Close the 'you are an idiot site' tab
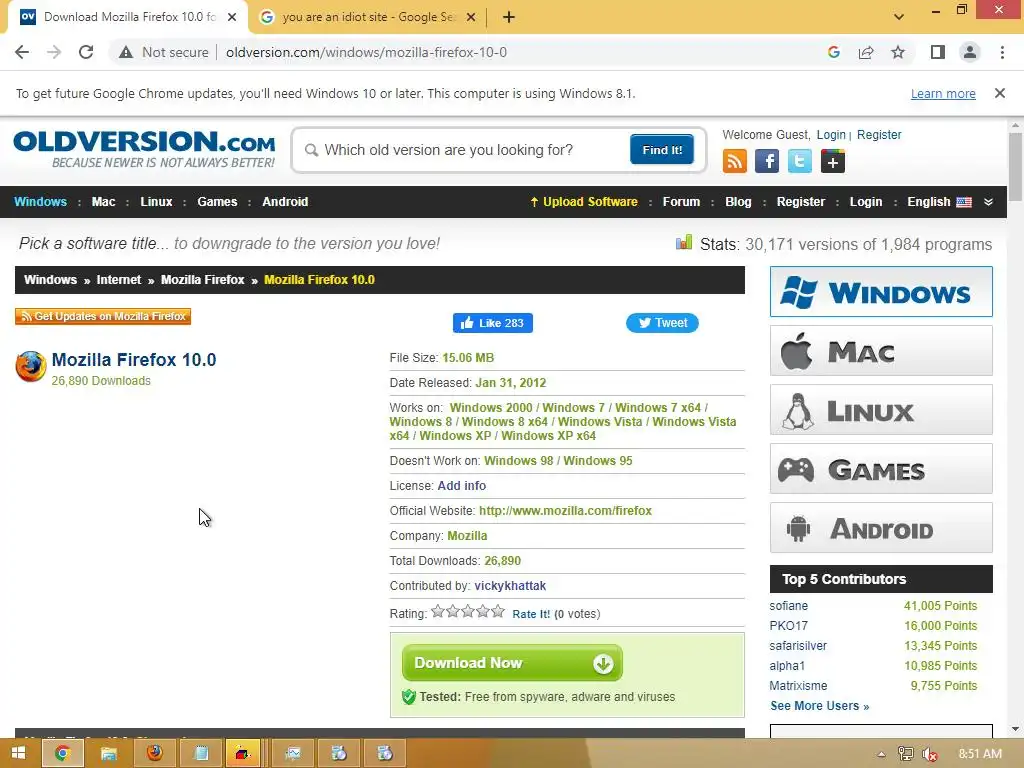 (x=471, y=17)
